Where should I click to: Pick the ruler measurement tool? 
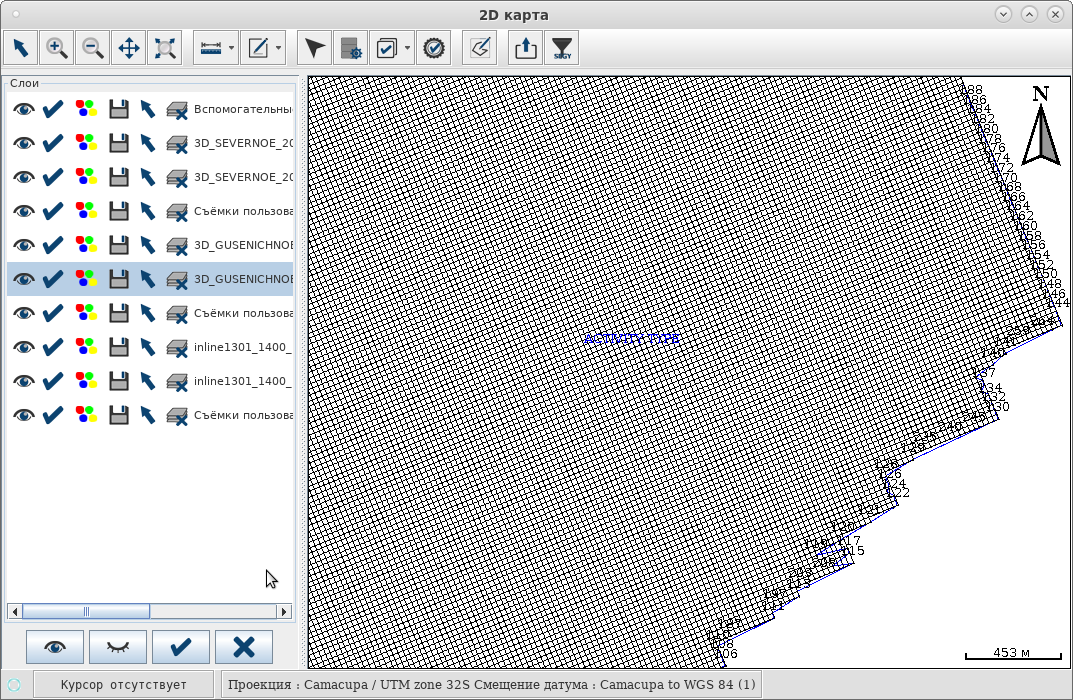(211, 48)
